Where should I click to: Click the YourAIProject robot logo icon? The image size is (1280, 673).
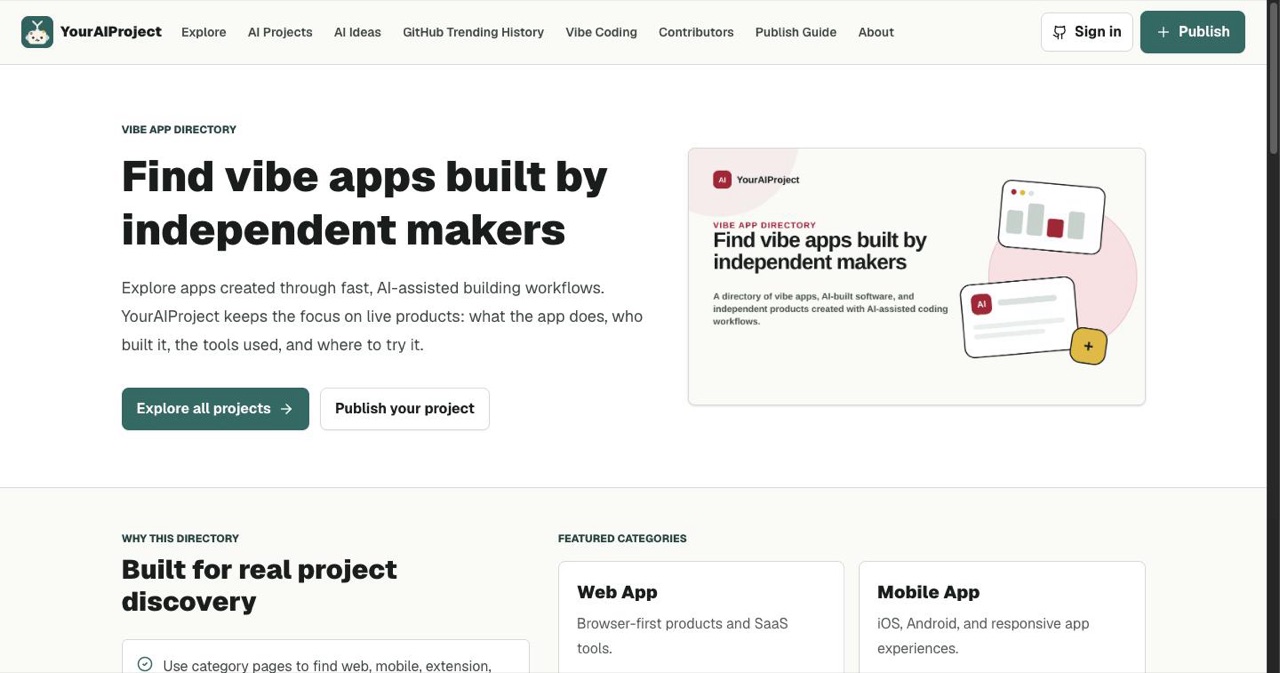pyautogui.click(x=37, y=32)
